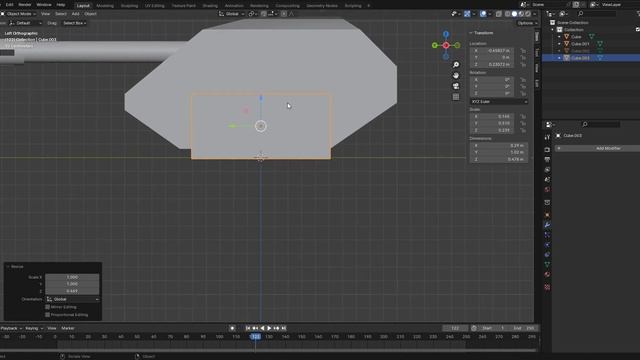Click the Outliner filter funnel icon
The width and height of the screenshot is (640, 360).
click(x=638, y=14)
